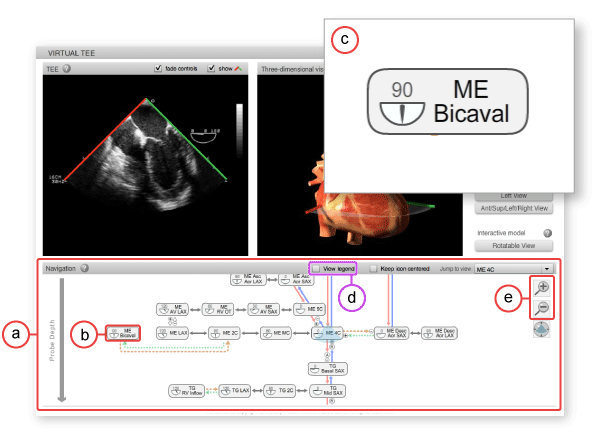
Task: Click the Left View button
Action: pos(514,197)
